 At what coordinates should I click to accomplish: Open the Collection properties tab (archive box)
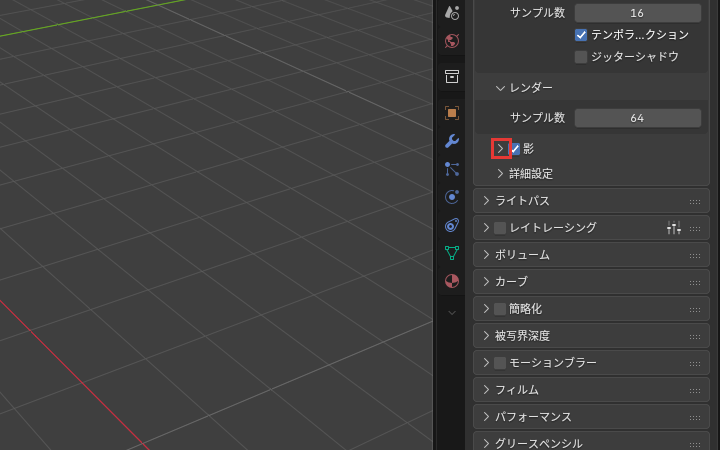452,76
